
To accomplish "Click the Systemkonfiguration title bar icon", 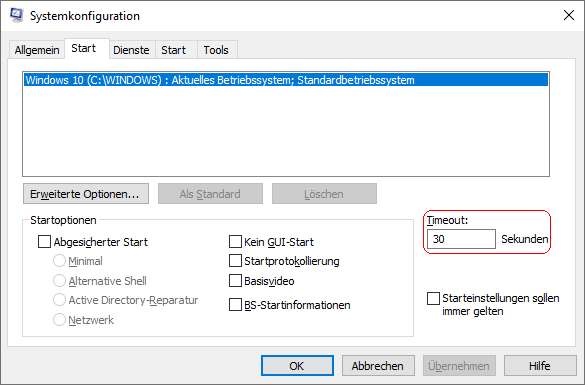I will point(16,15).
